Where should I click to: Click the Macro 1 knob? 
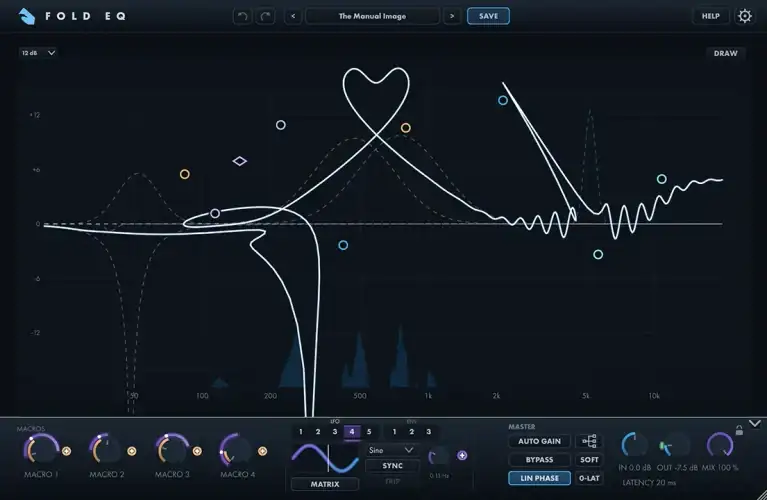pos(41,450)
